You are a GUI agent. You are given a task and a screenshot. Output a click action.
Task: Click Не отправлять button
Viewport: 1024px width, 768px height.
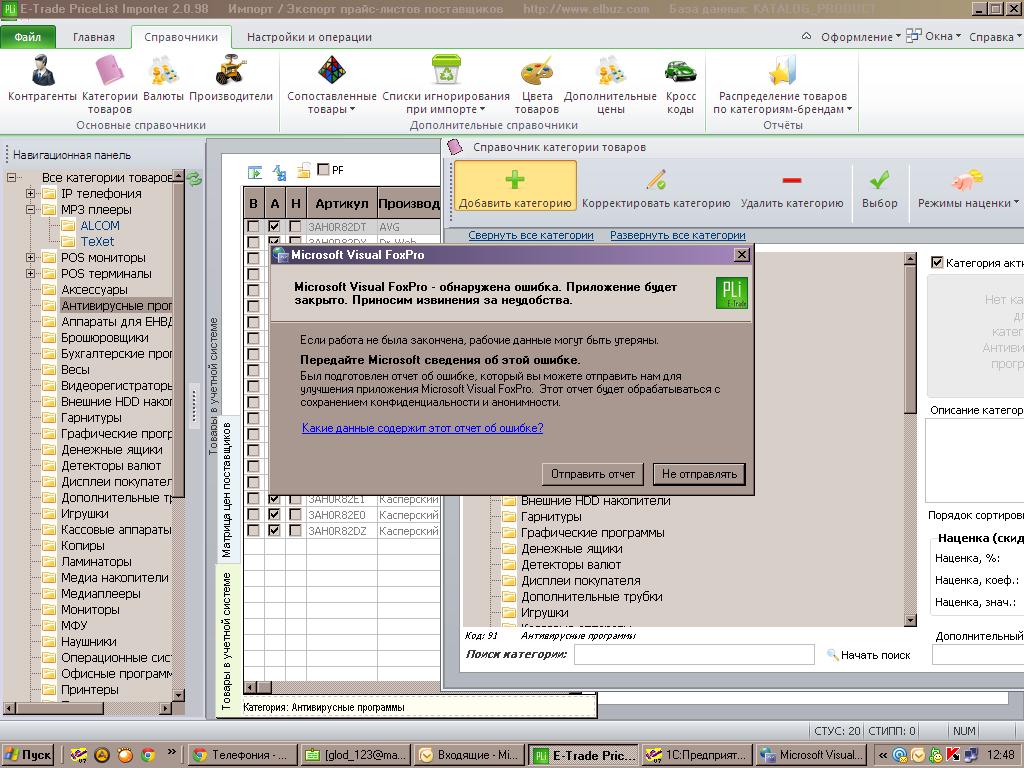[x=699, y=474]
